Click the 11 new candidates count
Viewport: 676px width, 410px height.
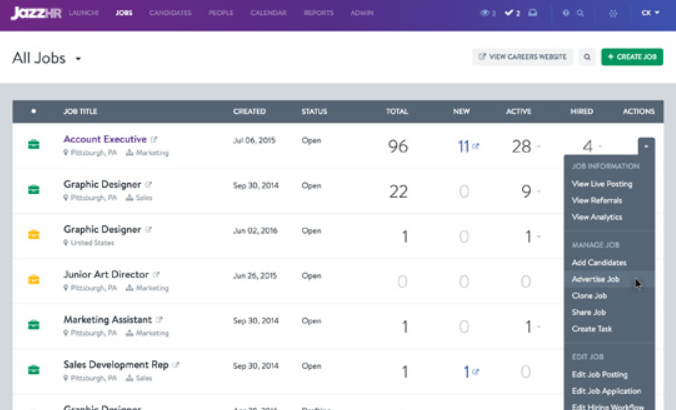[x=463, y=147]
